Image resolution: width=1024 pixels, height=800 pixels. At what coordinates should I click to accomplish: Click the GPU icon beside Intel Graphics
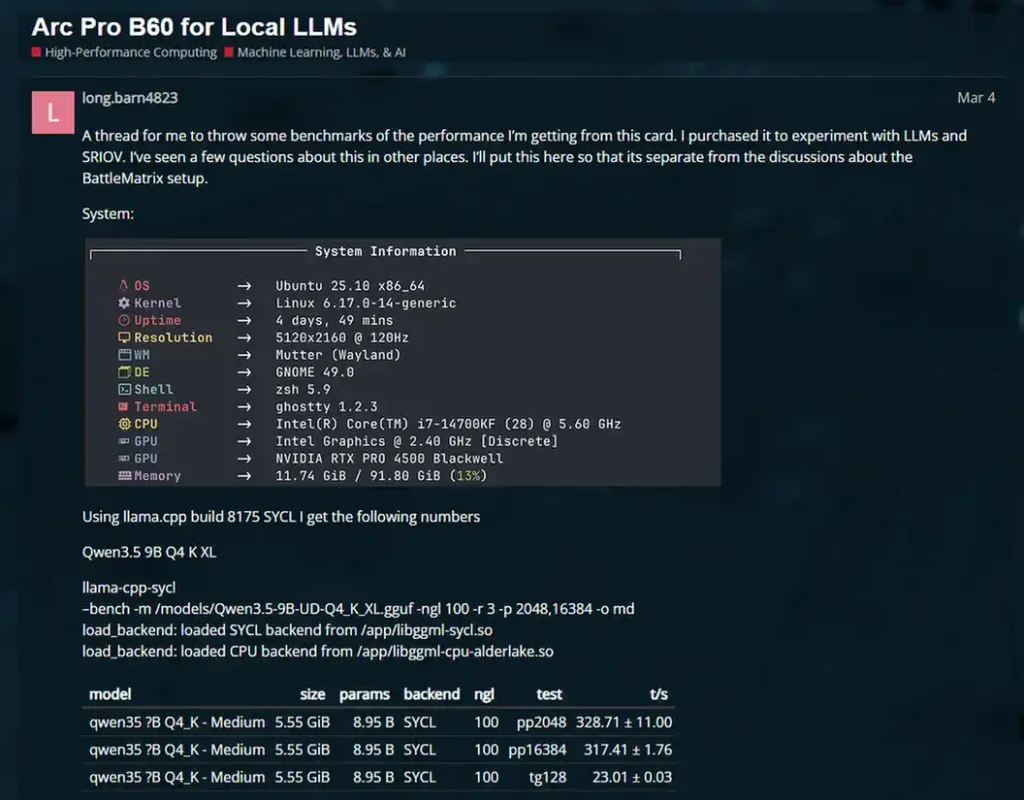123,441
